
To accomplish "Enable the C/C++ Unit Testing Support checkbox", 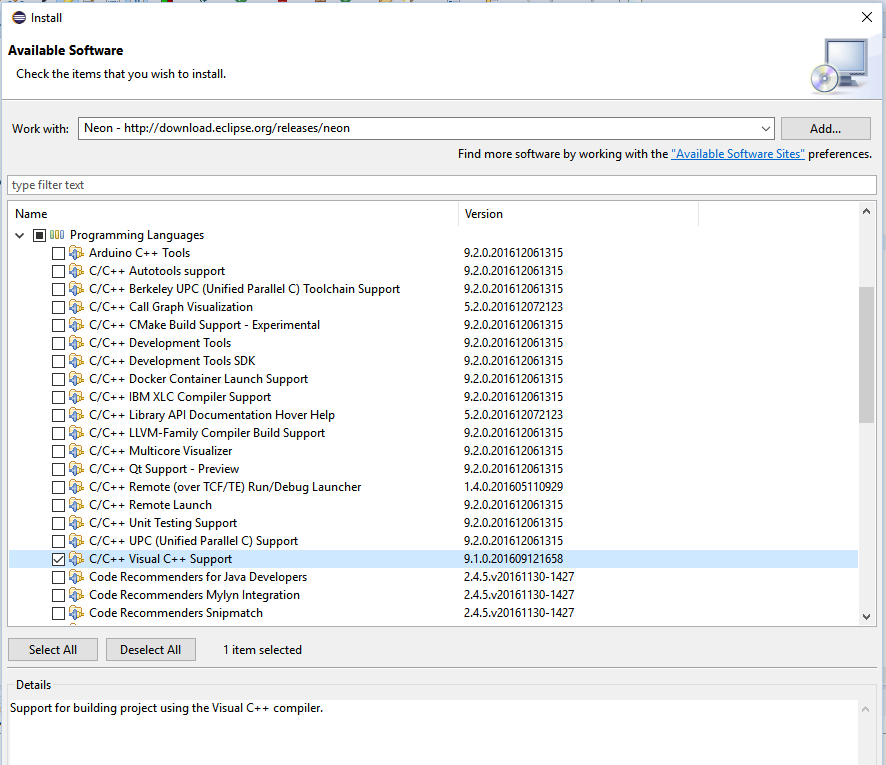I will coord(58,523).
